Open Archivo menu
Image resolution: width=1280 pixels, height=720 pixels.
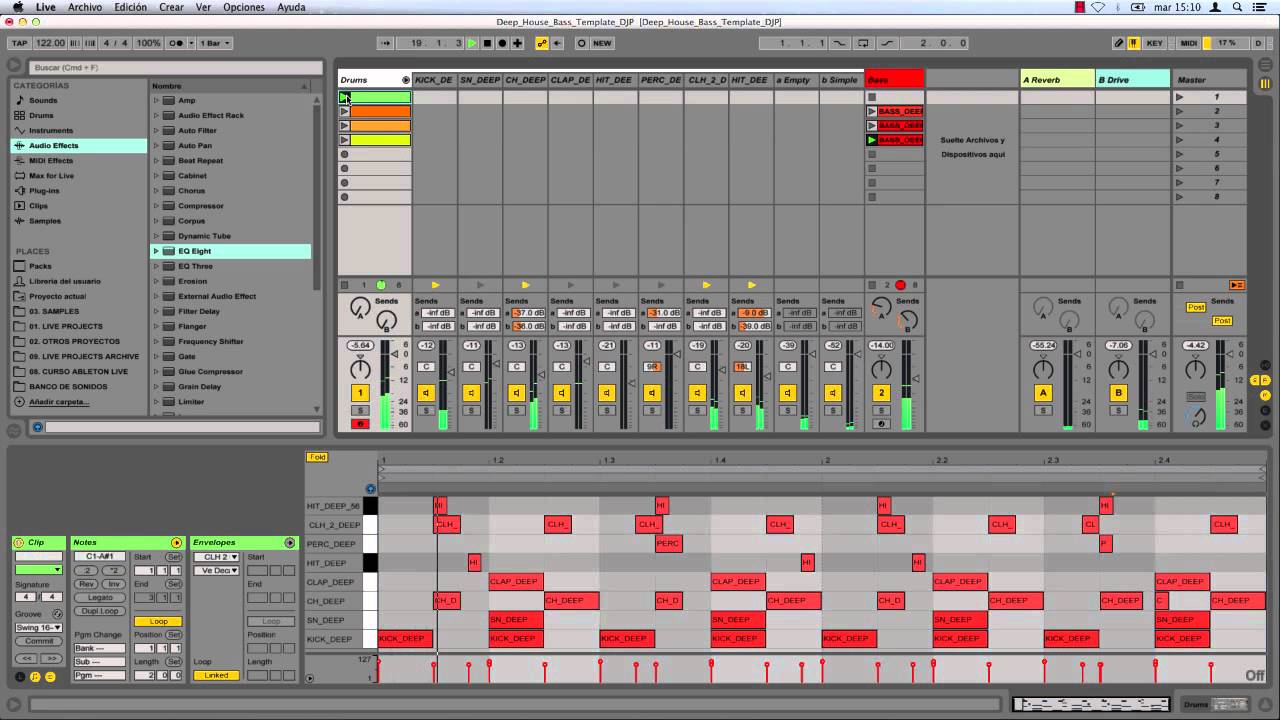85,7
